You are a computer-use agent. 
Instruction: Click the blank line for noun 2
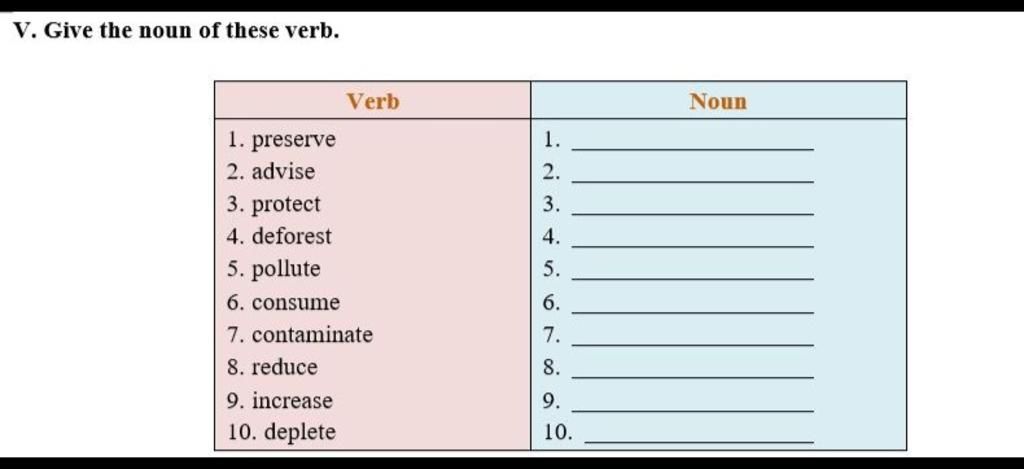pyautogui.click(x=692, y=182)
